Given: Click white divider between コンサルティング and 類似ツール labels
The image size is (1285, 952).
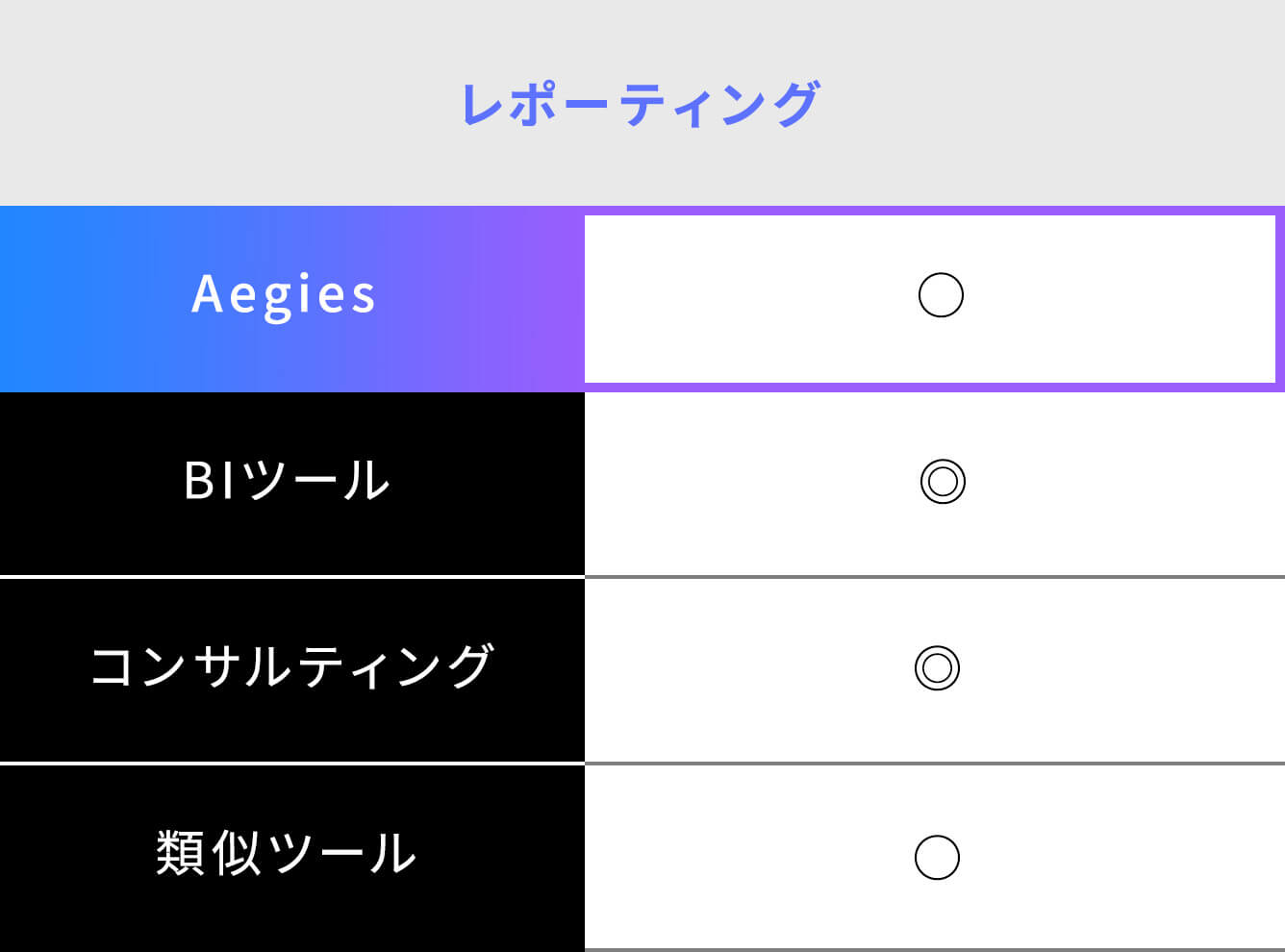Looking at the screenshot, I should click(289, 764).
